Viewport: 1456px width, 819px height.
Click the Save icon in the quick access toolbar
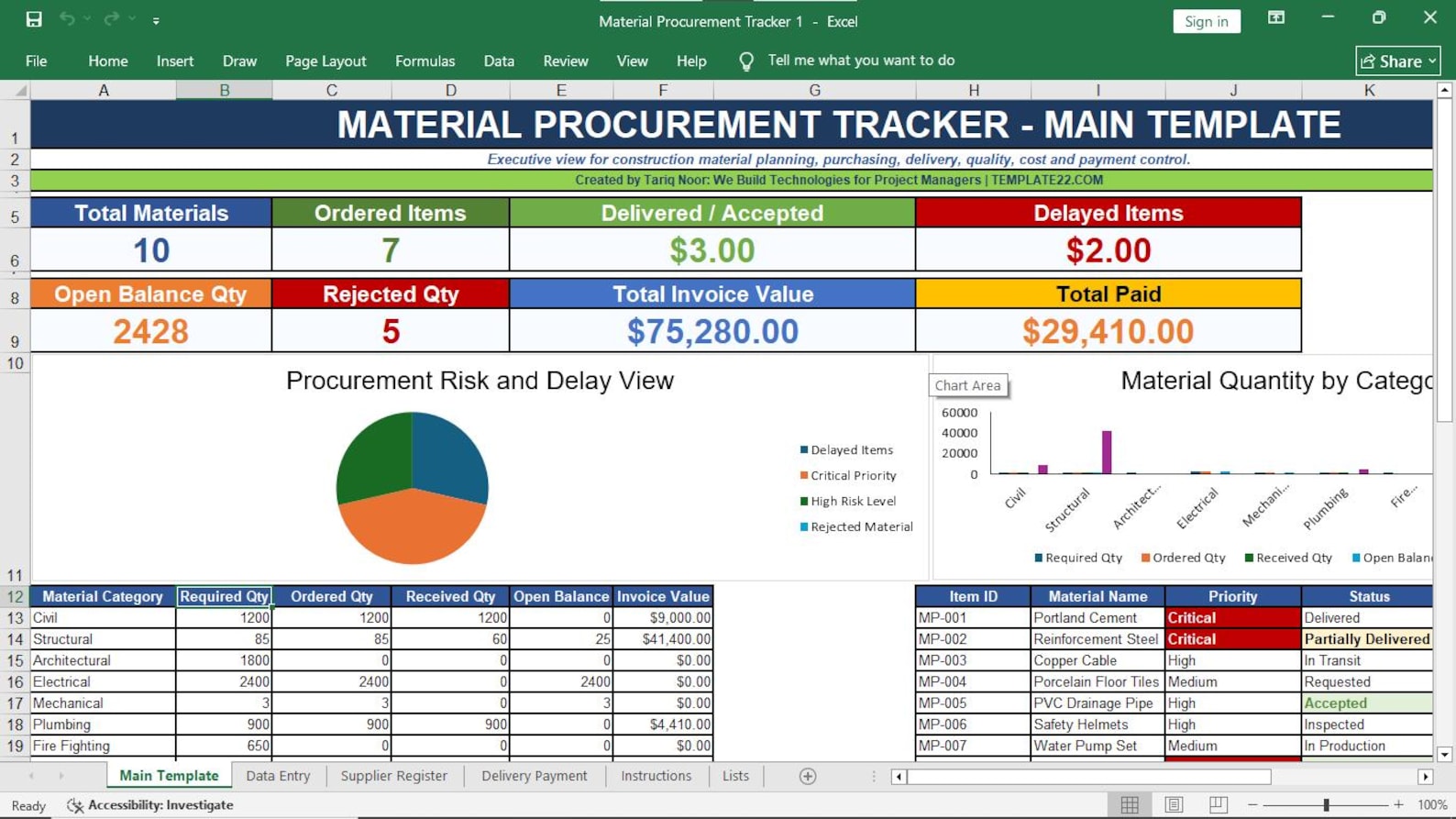pos(34,19)
